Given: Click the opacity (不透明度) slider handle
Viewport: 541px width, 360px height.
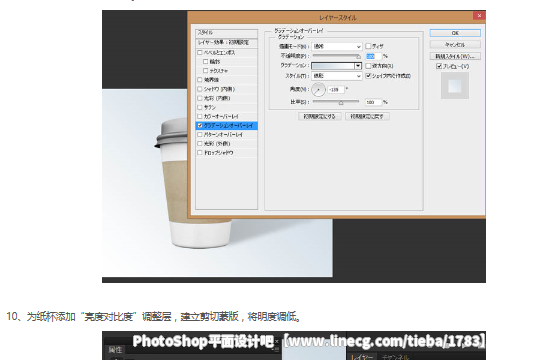Looking at the screenshot, I should point(358,57).
